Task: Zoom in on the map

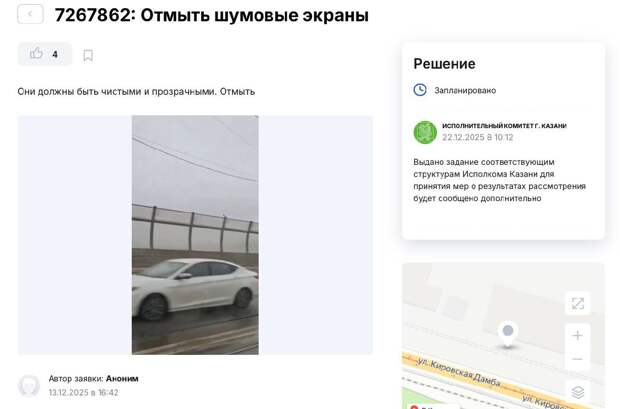Action: (x=577, y=335)
